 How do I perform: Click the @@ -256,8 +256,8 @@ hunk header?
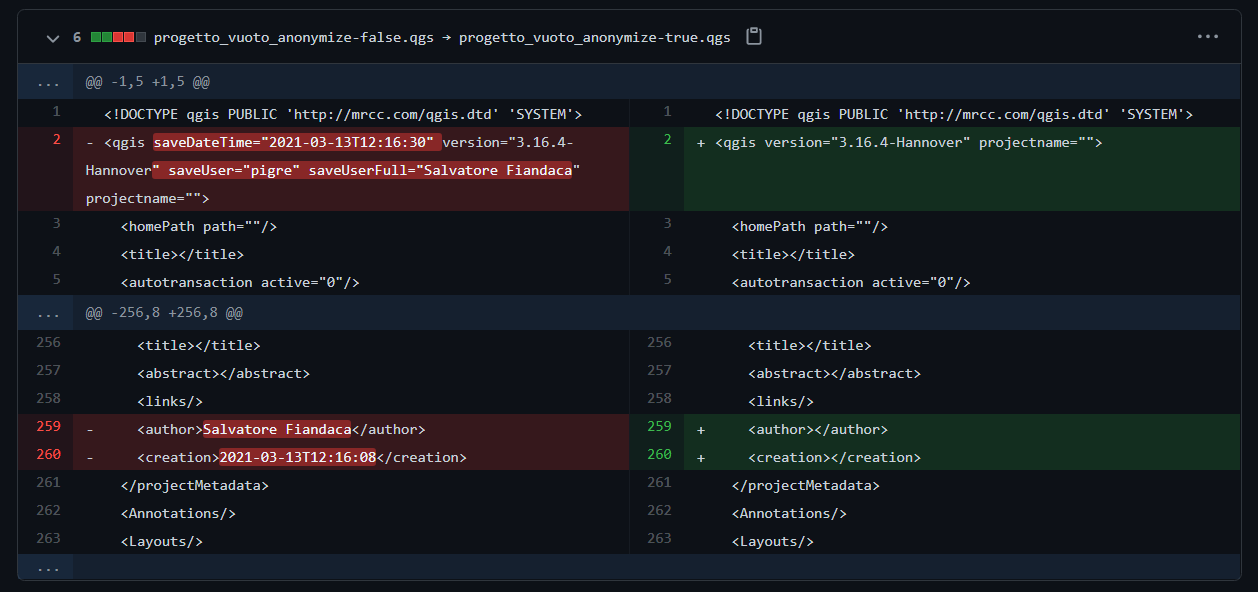coord(164,313)
